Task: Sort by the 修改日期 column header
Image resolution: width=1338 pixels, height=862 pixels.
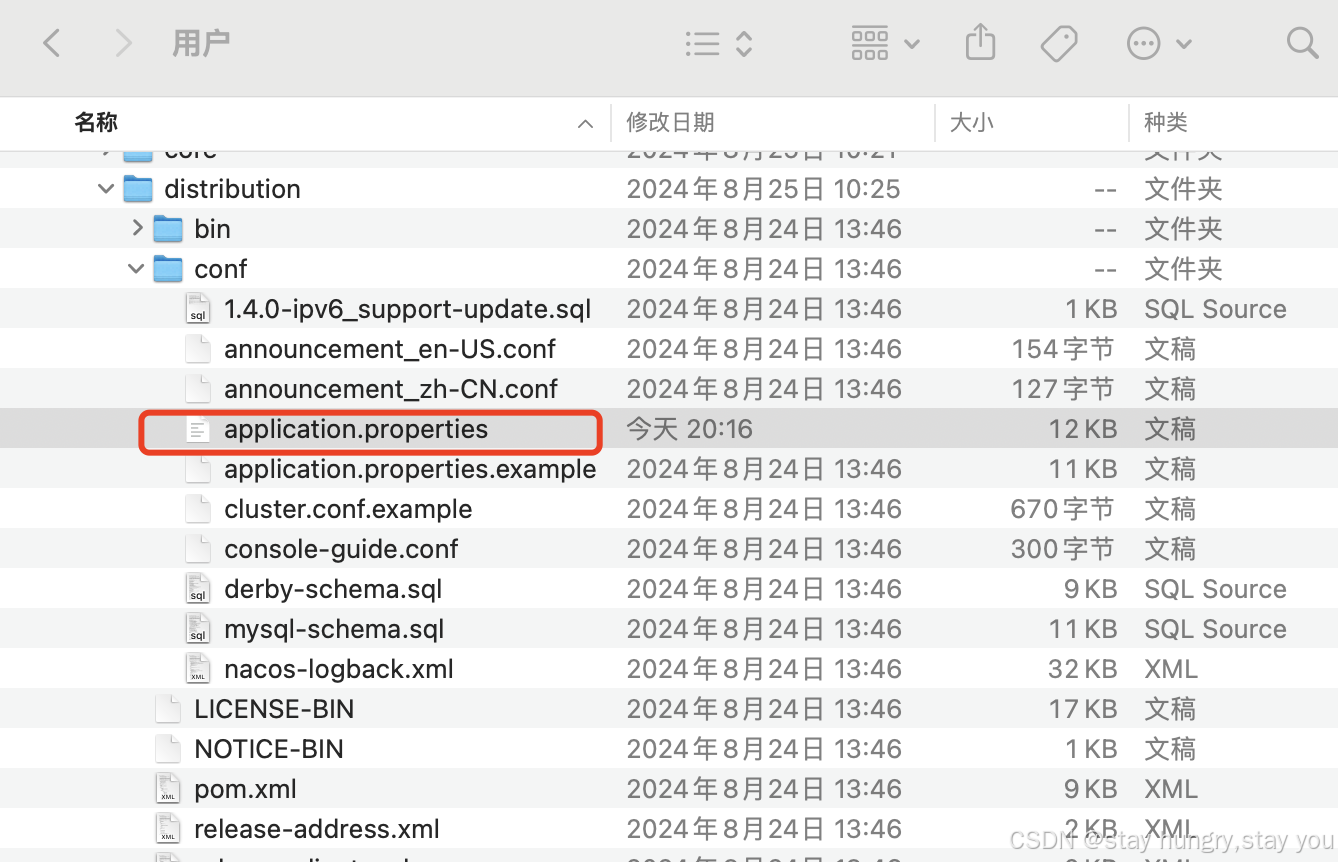Action: (670, 123)
